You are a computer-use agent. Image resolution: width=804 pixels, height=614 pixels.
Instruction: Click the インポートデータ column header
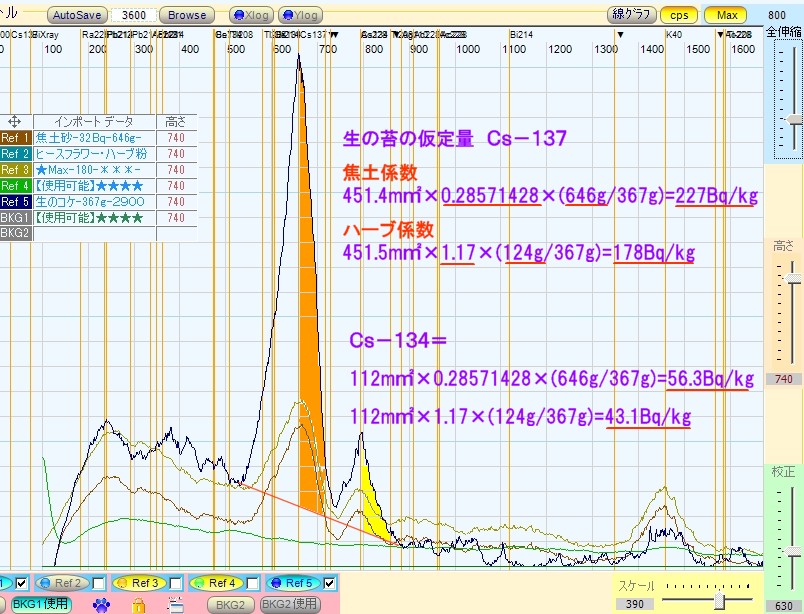(94, 122)
